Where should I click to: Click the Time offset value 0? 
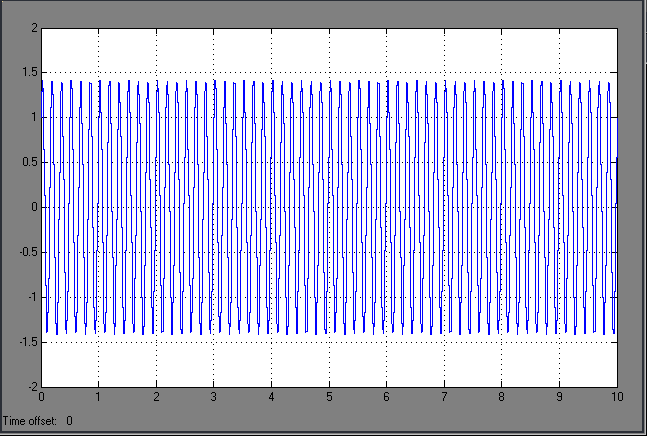[x=69, y=421]
